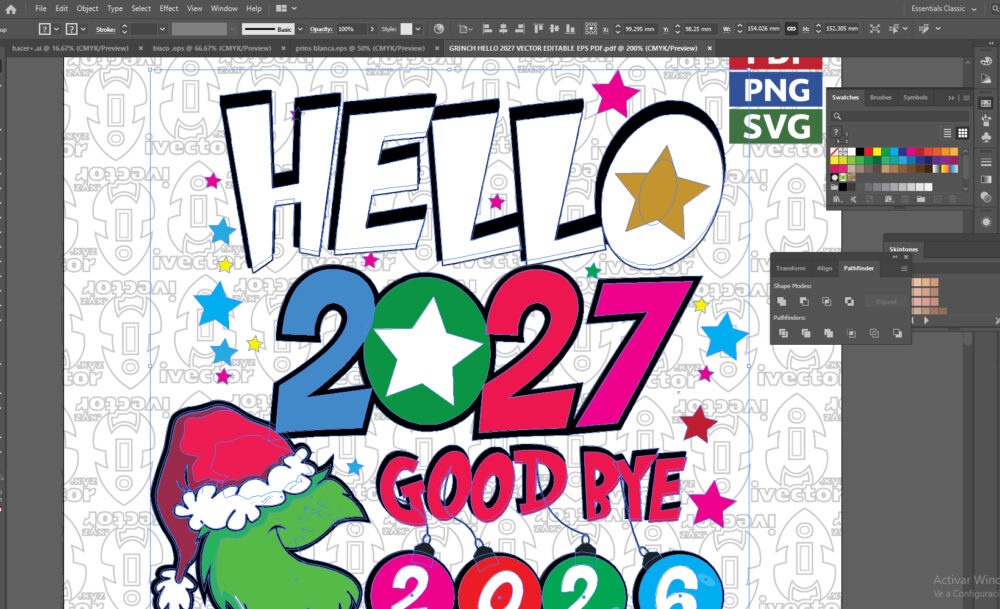Screen dimensions: 1000x609
Task: Open the Select menu
Action: [x=141, y=8]
